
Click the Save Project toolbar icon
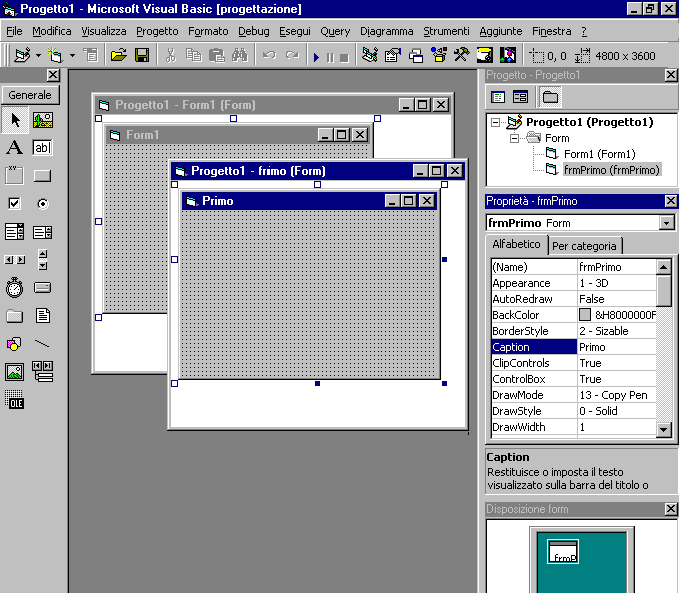(x=142, y=55)
